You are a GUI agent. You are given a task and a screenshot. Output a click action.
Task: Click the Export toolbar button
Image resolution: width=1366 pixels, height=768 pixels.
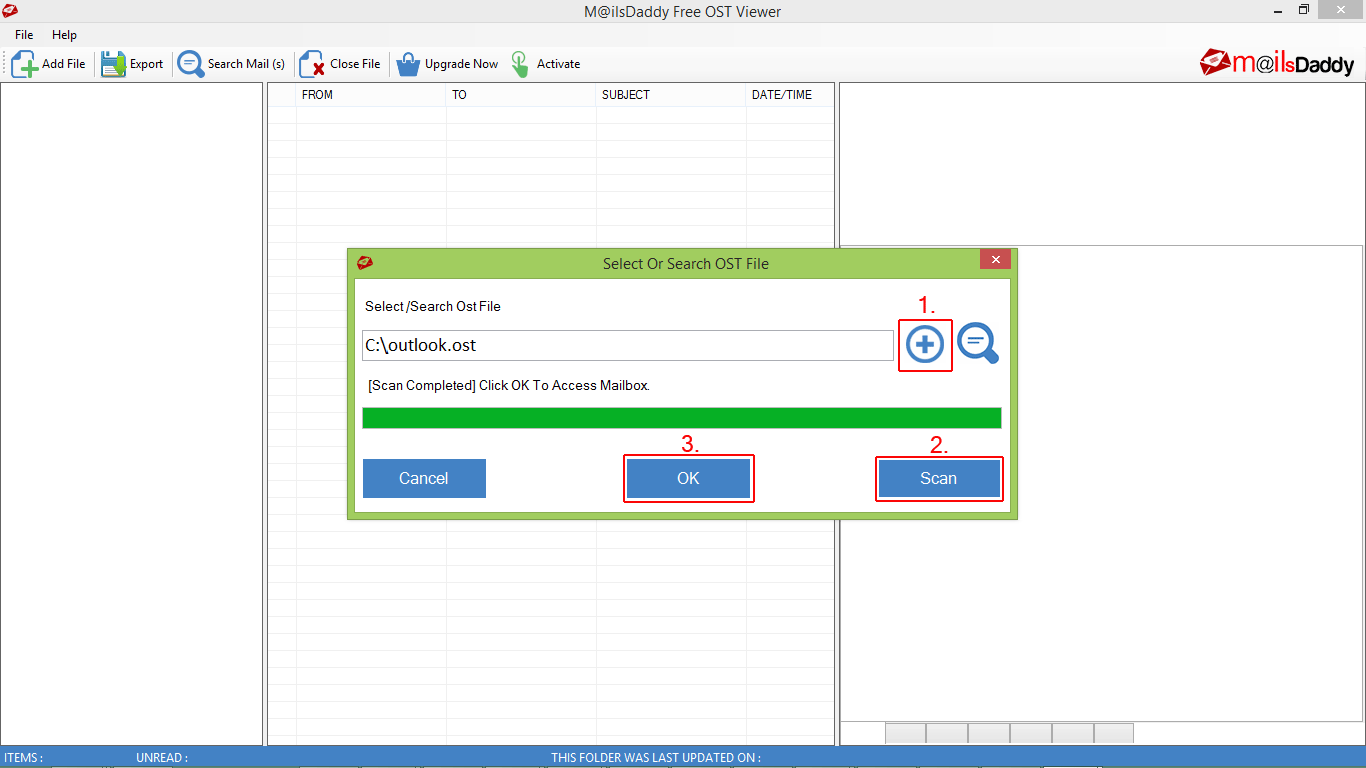point(132,64)
